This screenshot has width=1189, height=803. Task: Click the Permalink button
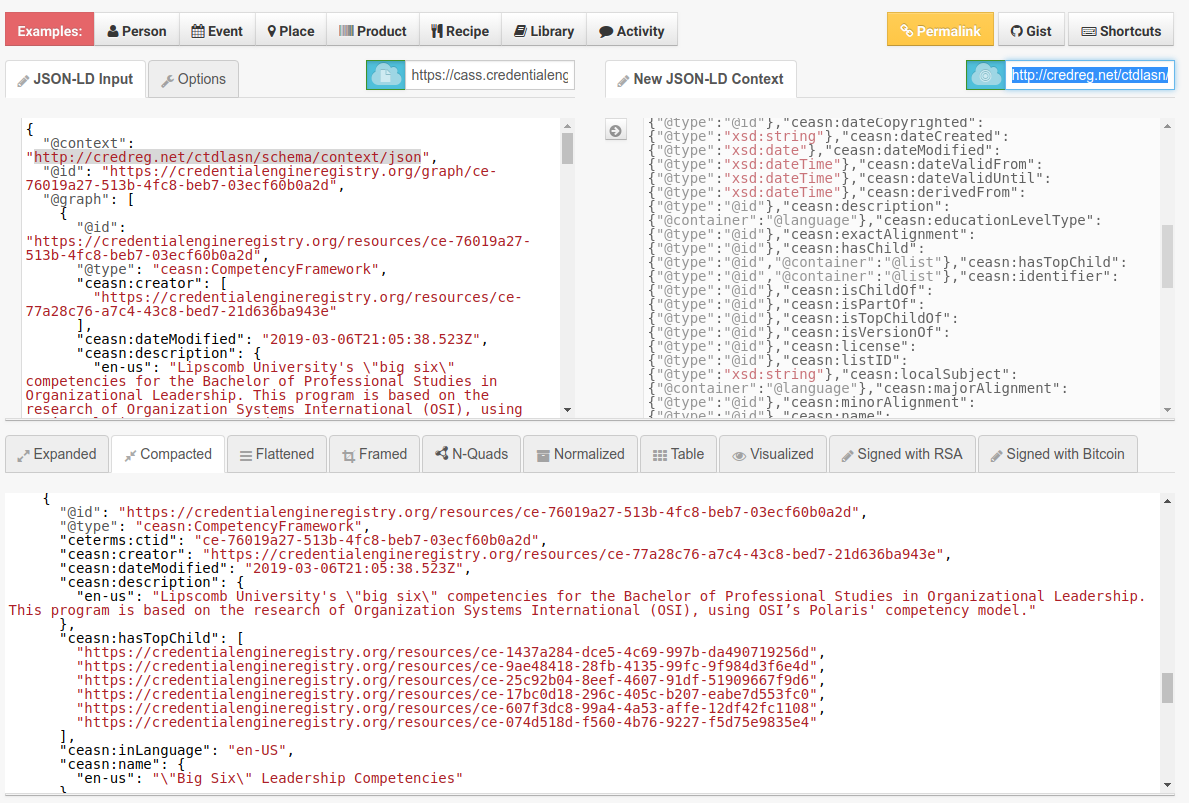pos(939,29)
